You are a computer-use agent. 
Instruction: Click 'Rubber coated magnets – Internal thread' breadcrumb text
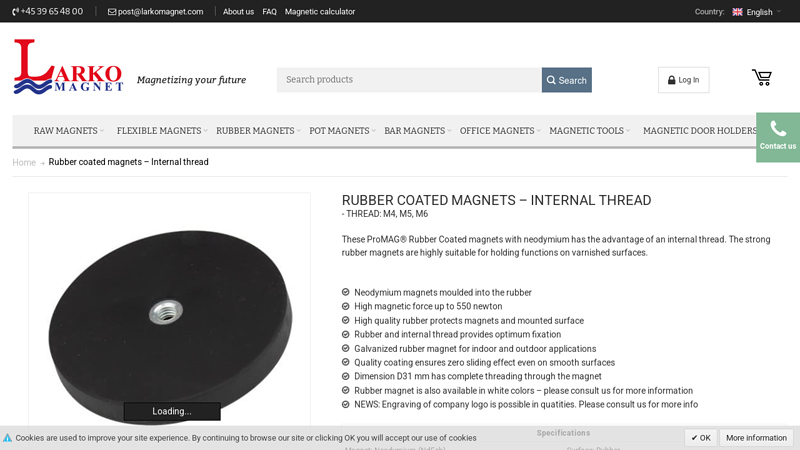click(129, 162)
